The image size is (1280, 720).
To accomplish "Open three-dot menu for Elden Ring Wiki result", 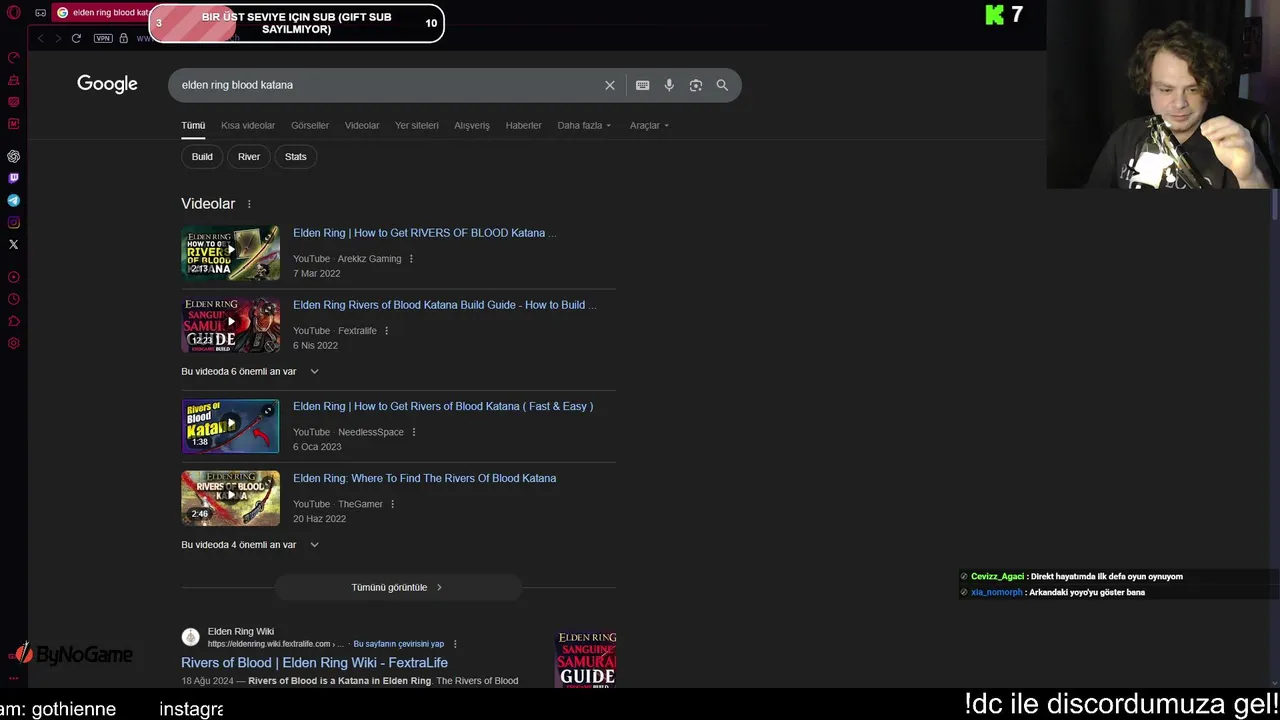I will click(455, 644).
